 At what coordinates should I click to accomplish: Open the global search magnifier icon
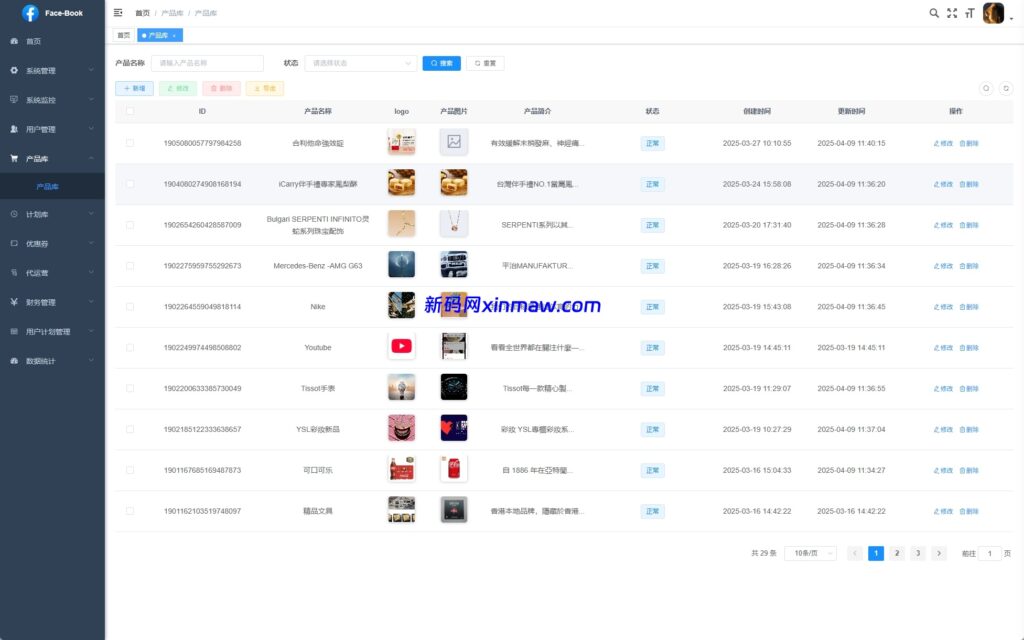(934, 13)
